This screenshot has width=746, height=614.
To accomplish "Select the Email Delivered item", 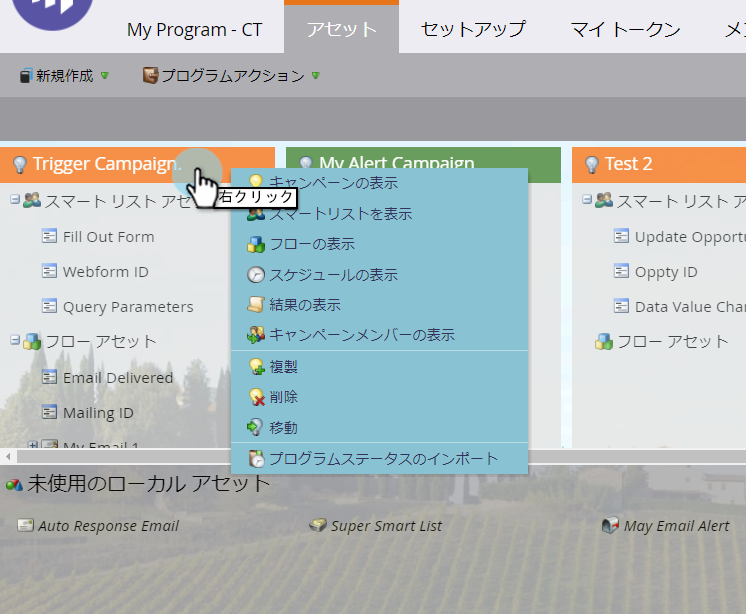I will pos(118,378).
